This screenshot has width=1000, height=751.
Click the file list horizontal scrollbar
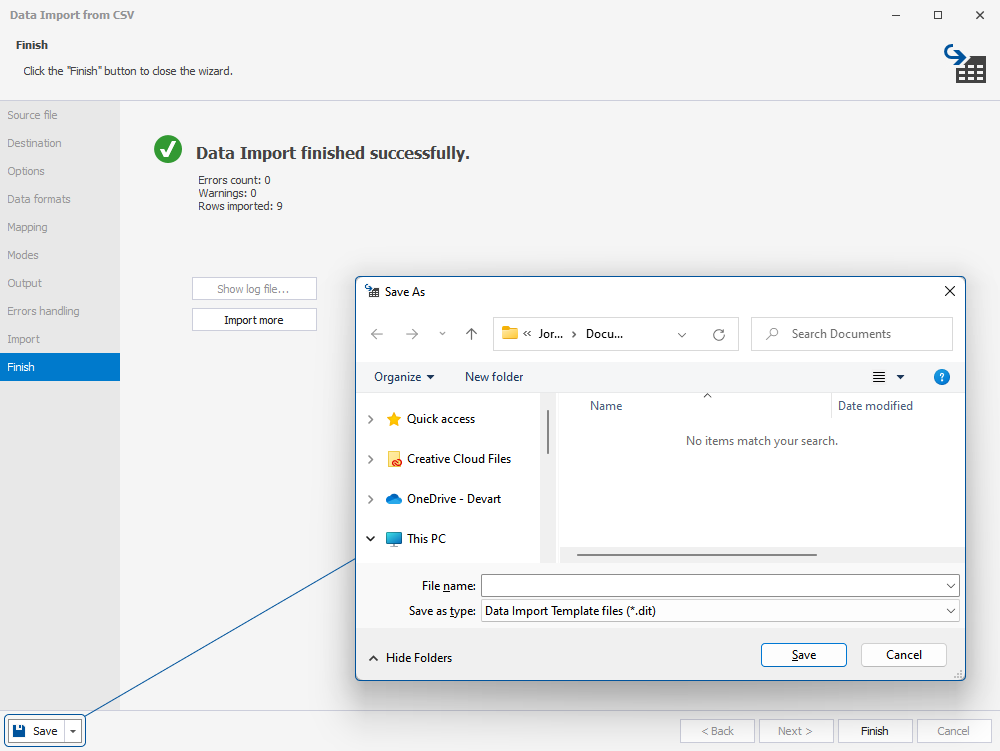click(696, 555)
